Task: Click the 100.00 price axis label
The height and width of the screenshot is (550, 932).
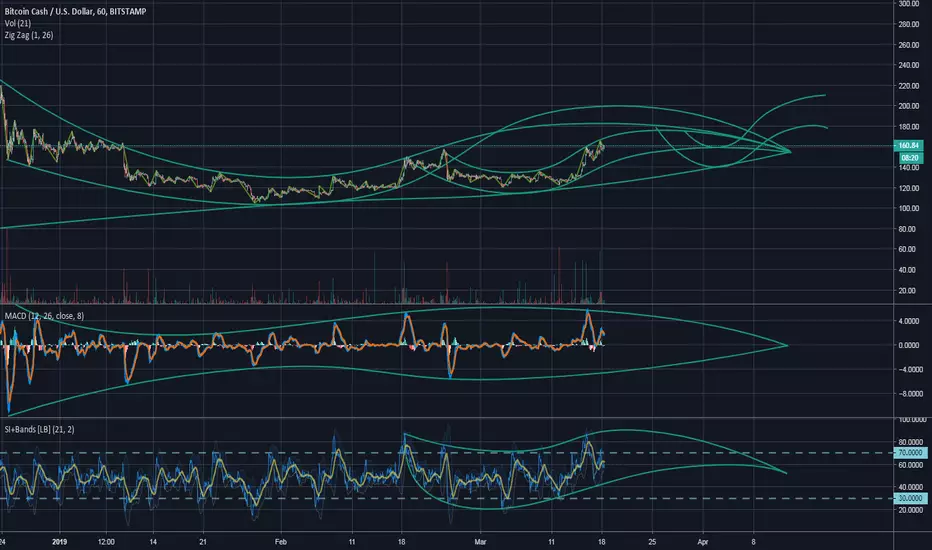Action: tap(909, 208)
